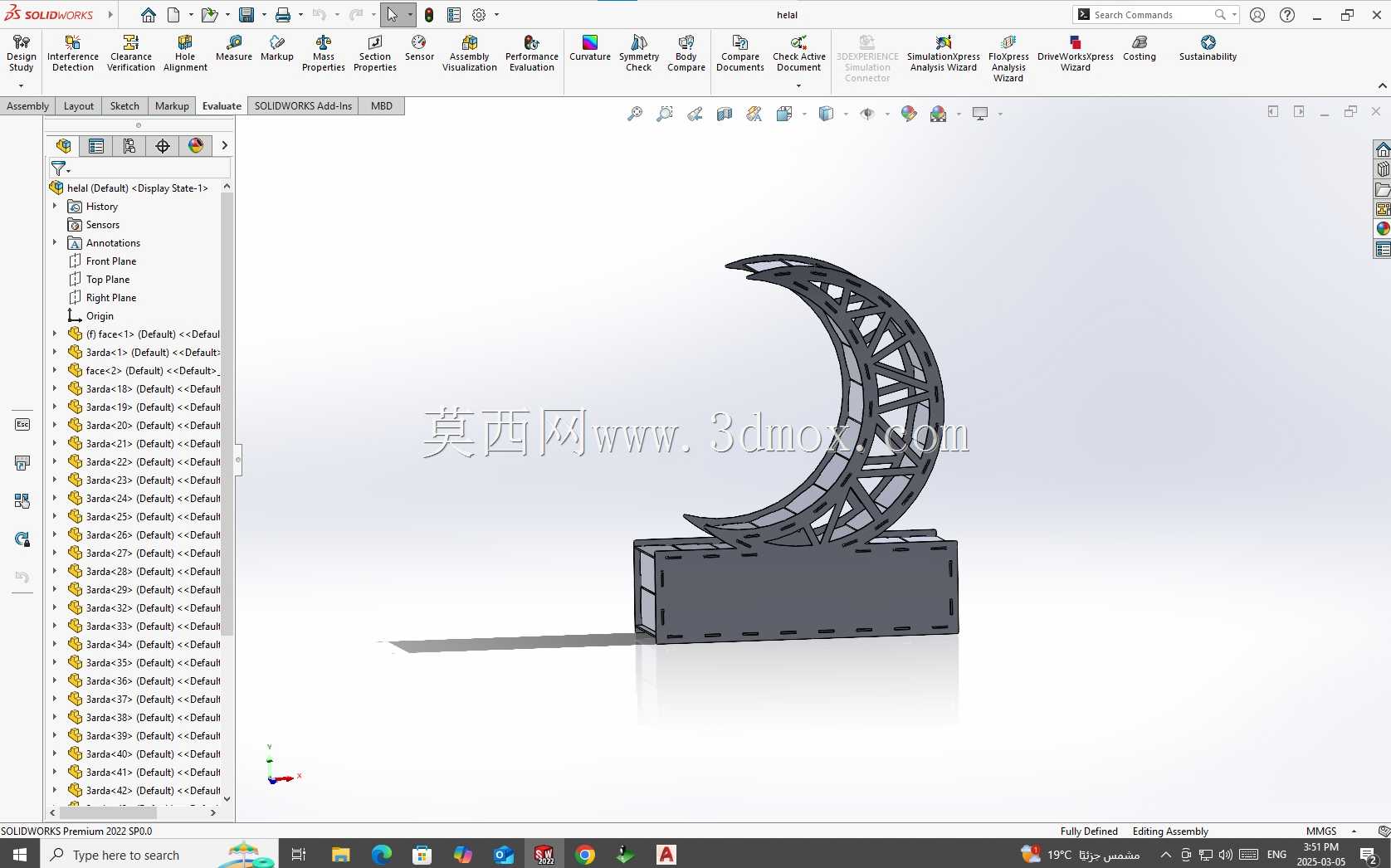1391x868 pixels.
Task: Click the Zoom to Fit icon
Action: click(635, 114)
